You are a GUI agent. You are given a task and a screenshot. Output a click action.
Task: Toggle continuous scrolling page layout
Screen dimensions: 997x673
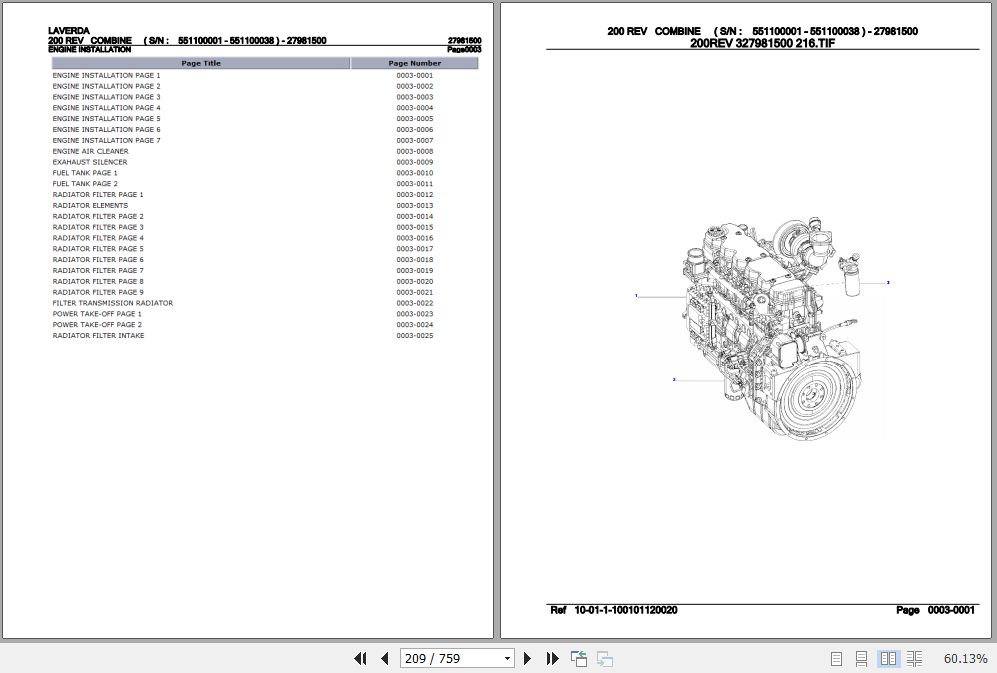point(863,658)
